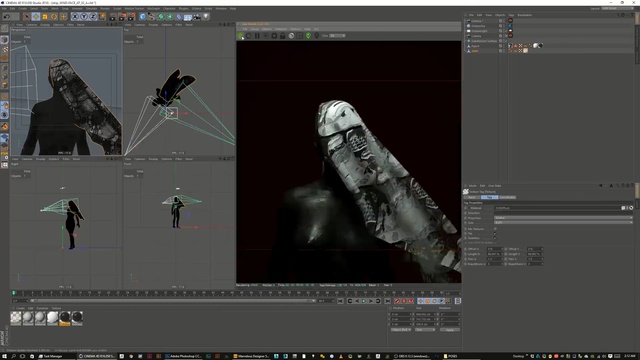Screen dimensions: 640x360
Task: Open the Floor environment palette icon
Action: (x=188, y=17)
